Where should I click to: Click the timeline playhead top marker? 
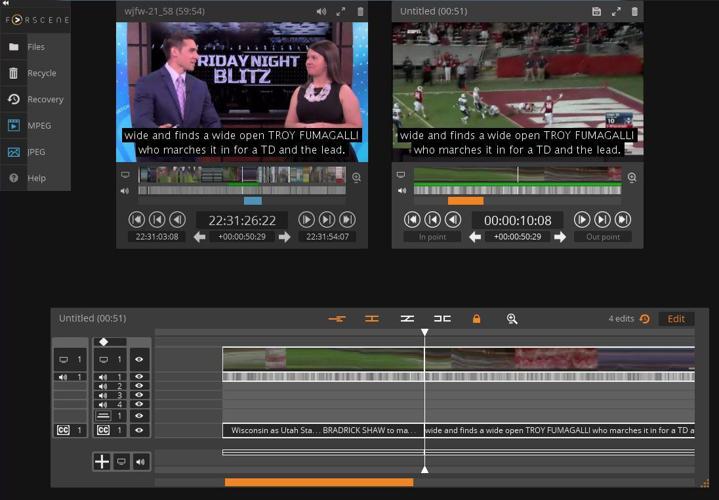pos(425,332)
